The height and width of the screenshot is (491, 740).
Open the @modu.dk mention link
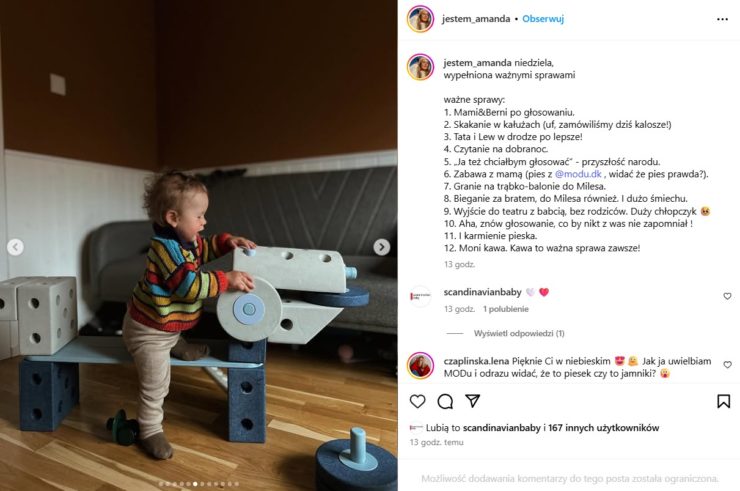[x=578, y=174]
